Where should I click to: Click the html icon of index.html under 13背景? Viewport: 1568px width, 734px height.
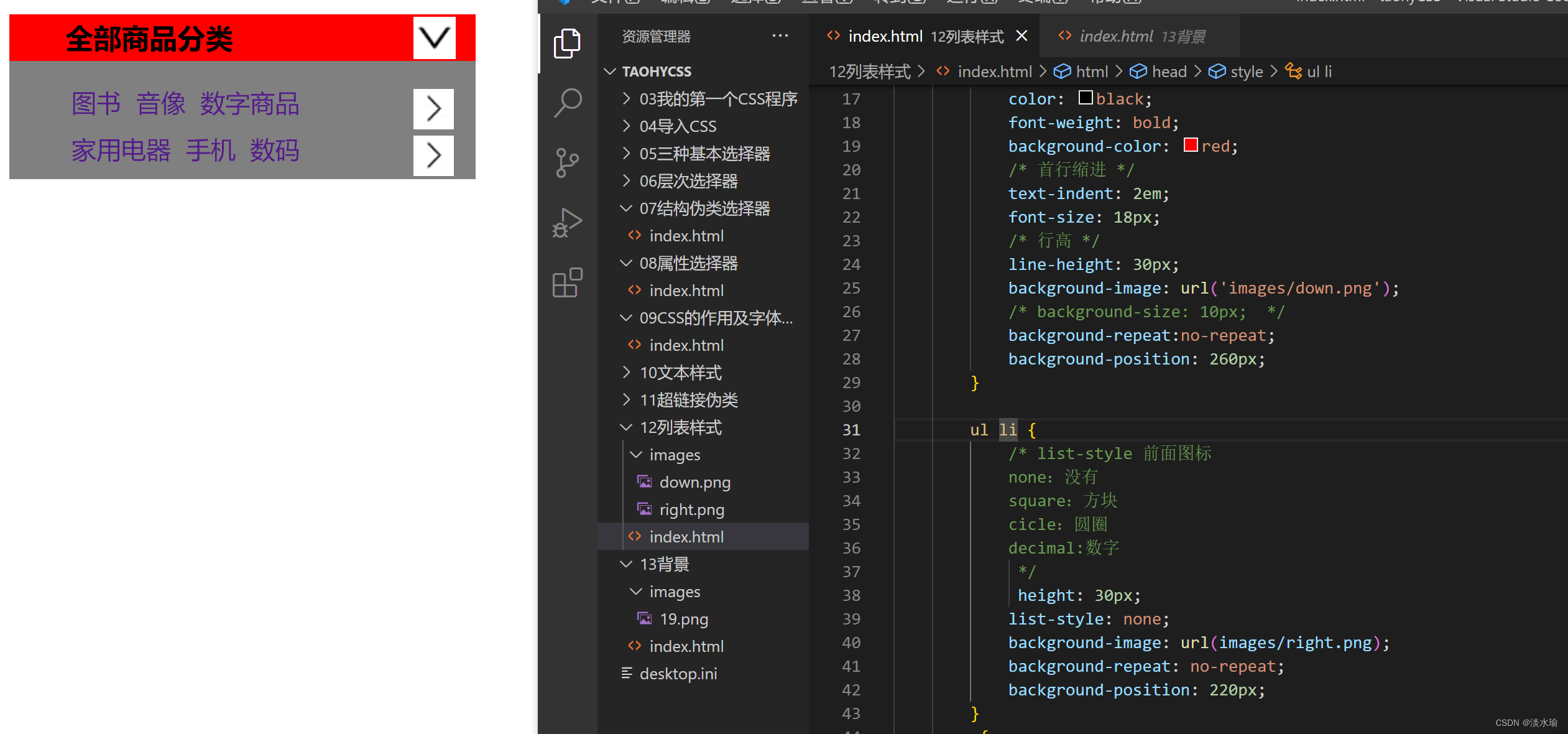[x=635, y=646]
